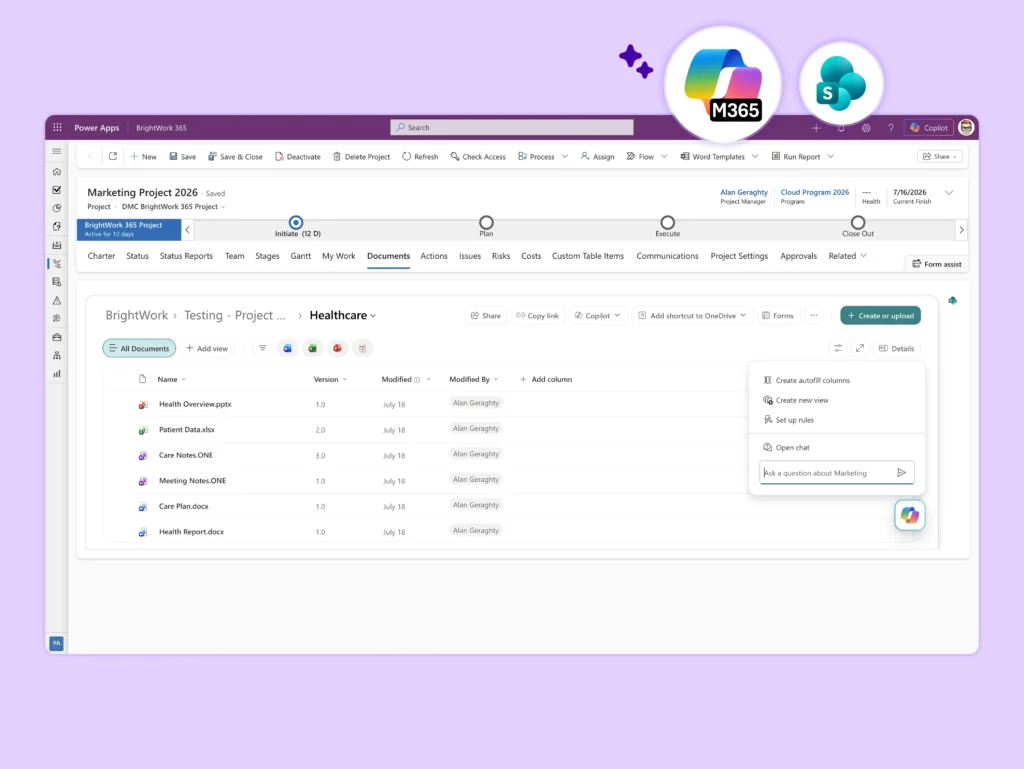This screenshot has height=769, width=1024.
Task: Send the Copilot question with arrow icon
Action: (901, 473)
